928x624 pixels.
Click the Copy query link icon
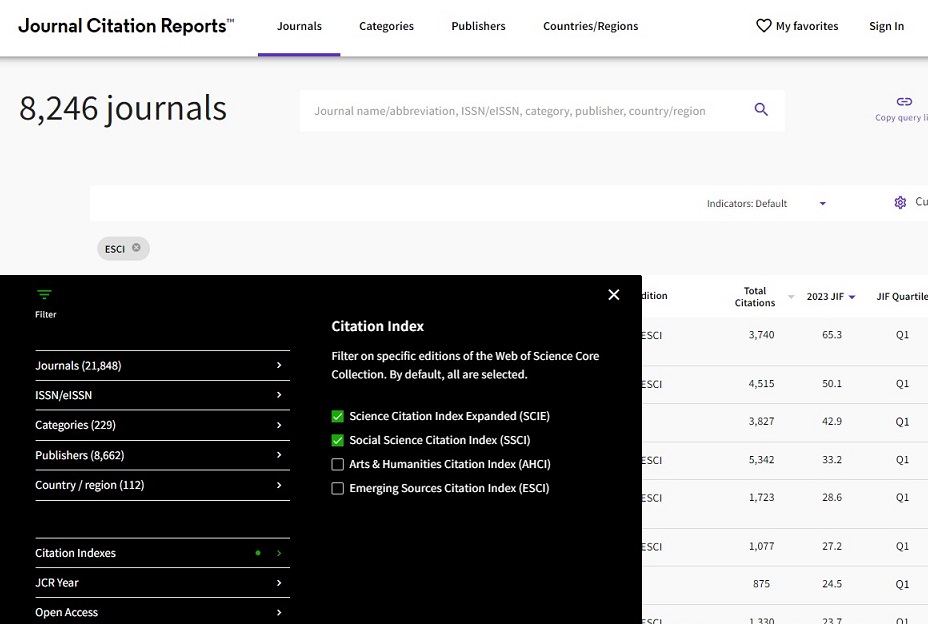[904, 102]
